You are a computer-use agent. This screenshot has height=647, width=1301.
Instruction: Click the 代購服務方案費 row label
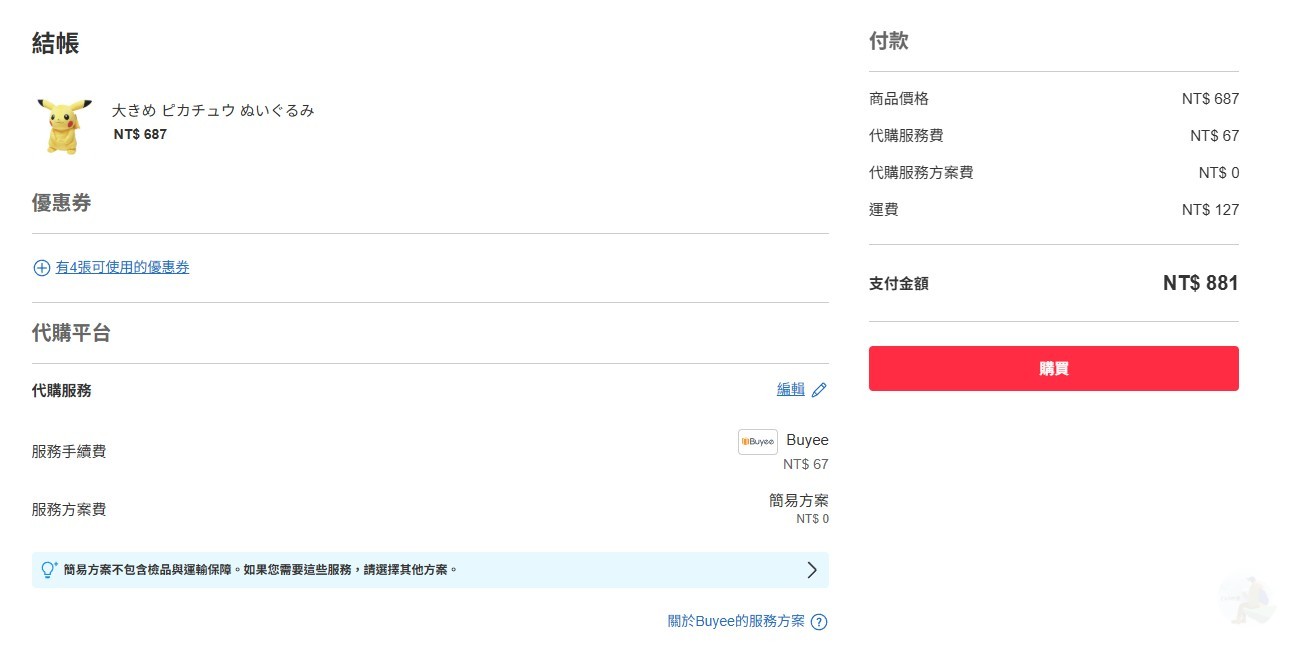(x=921, y=172)
